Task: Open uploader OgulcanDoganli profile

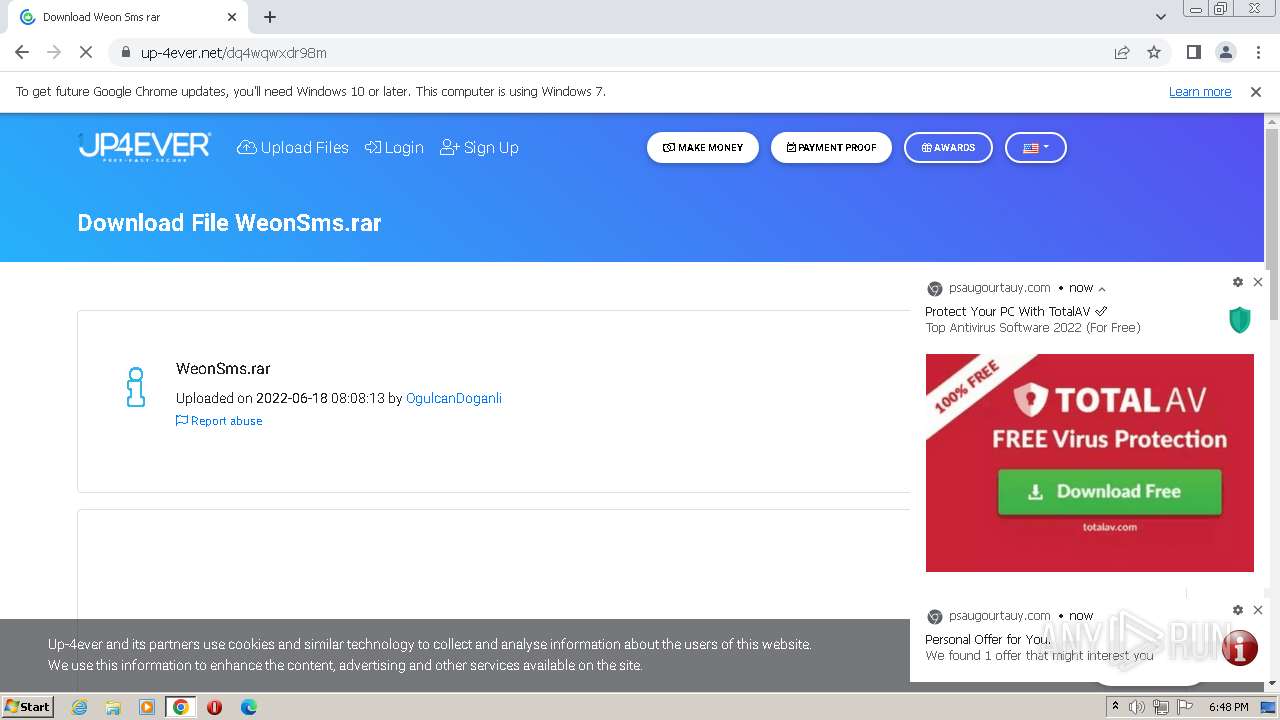Action: tap(454, 398)
